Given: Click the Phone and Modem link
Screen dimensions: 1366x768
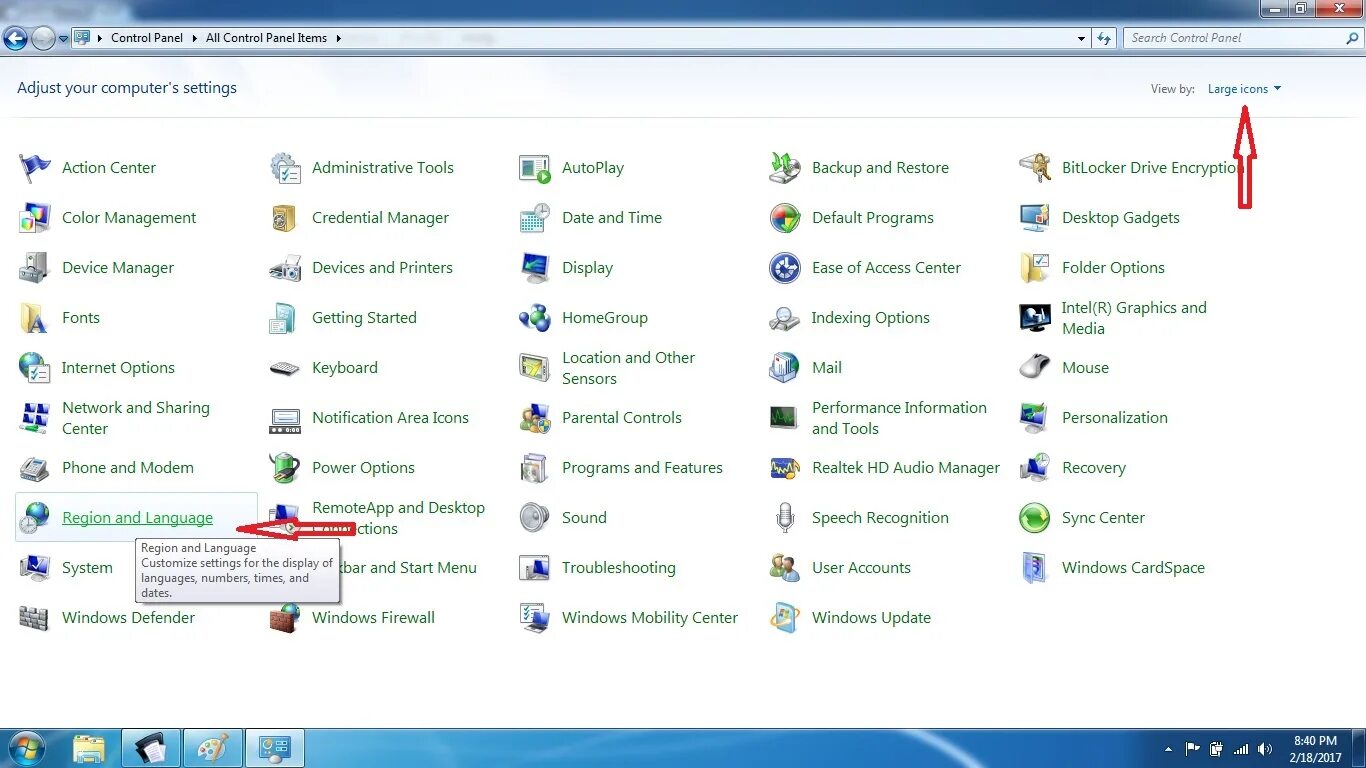Looking at the screenshot, I should coord(128,468).
